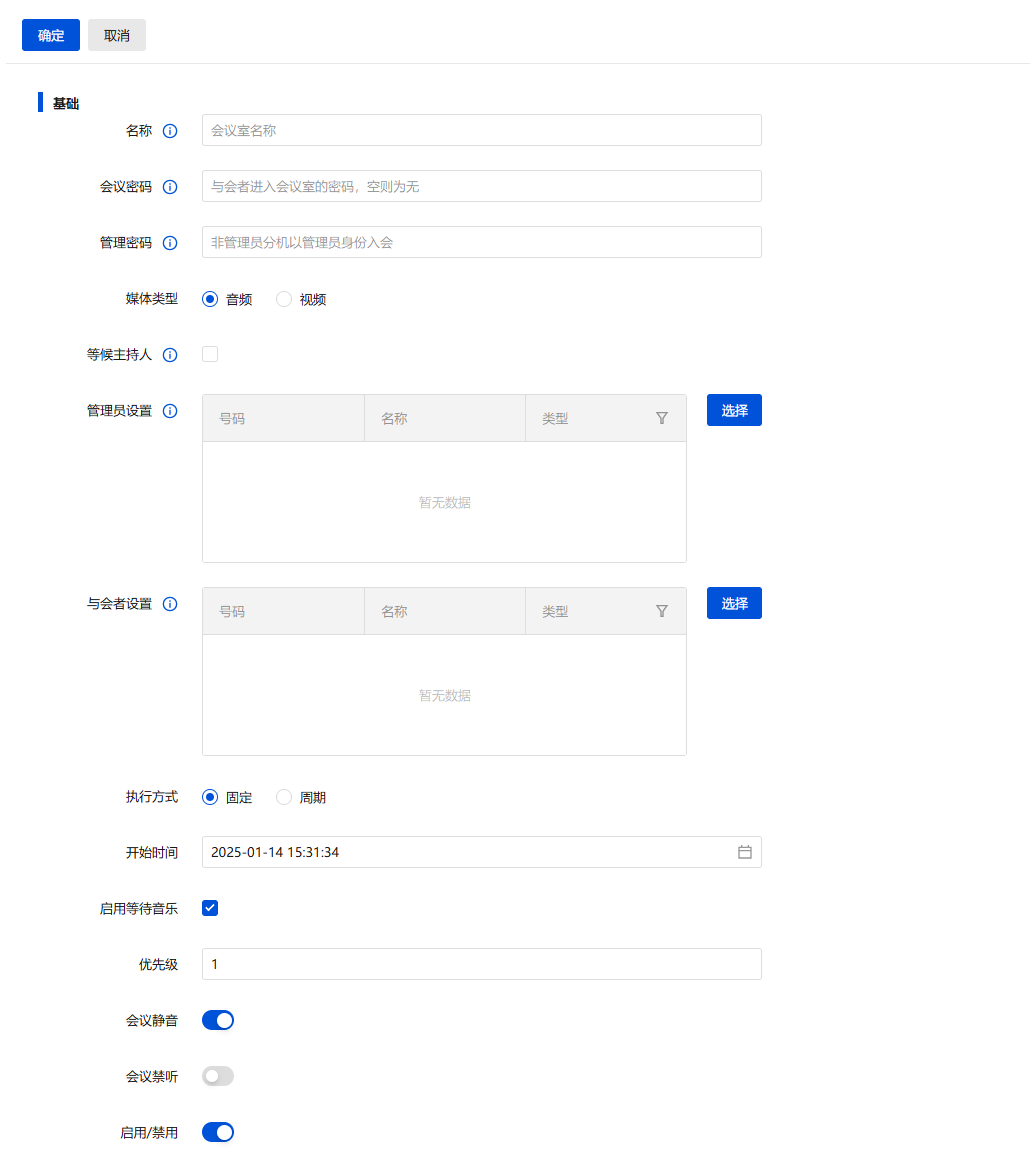Toggle the 启用/禁用 switch
The width and height of the screenshot is (1030, 1166).
pos(218,1132)
